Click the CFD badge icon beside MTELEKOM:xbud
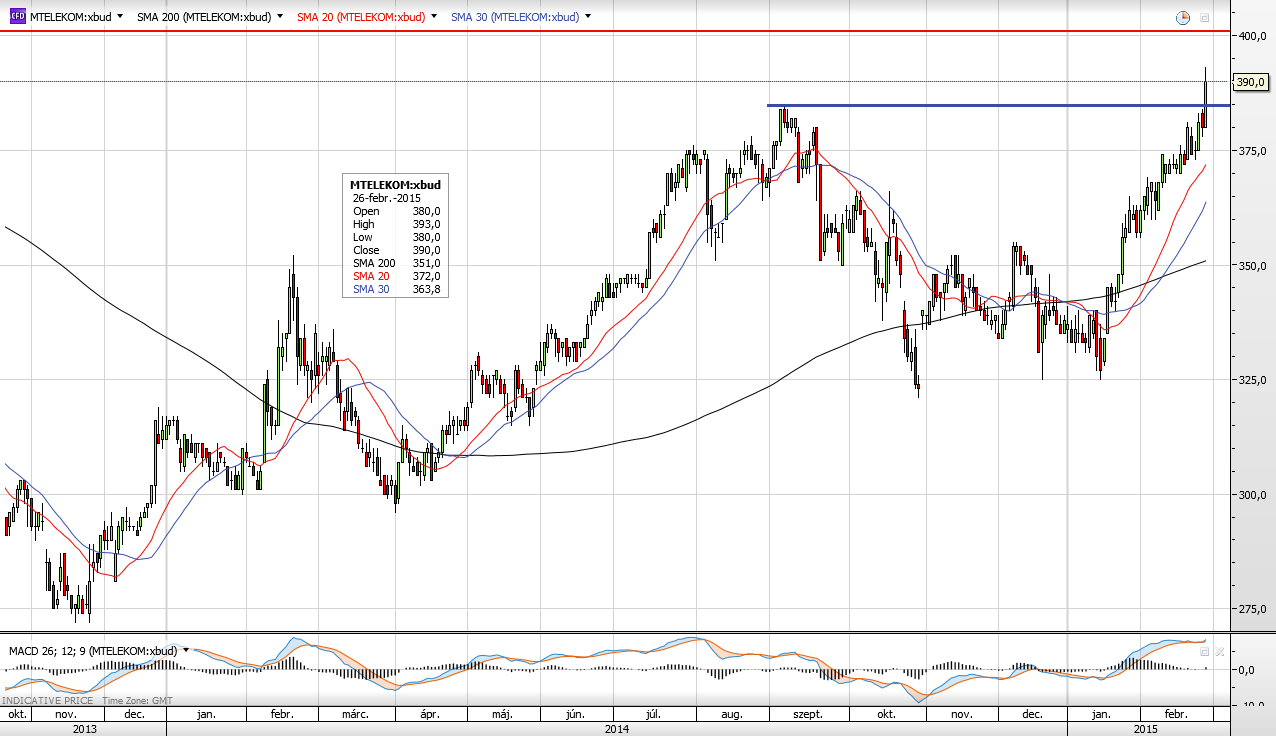Viewport: 1276px width, 736px height. click(17, 17)
